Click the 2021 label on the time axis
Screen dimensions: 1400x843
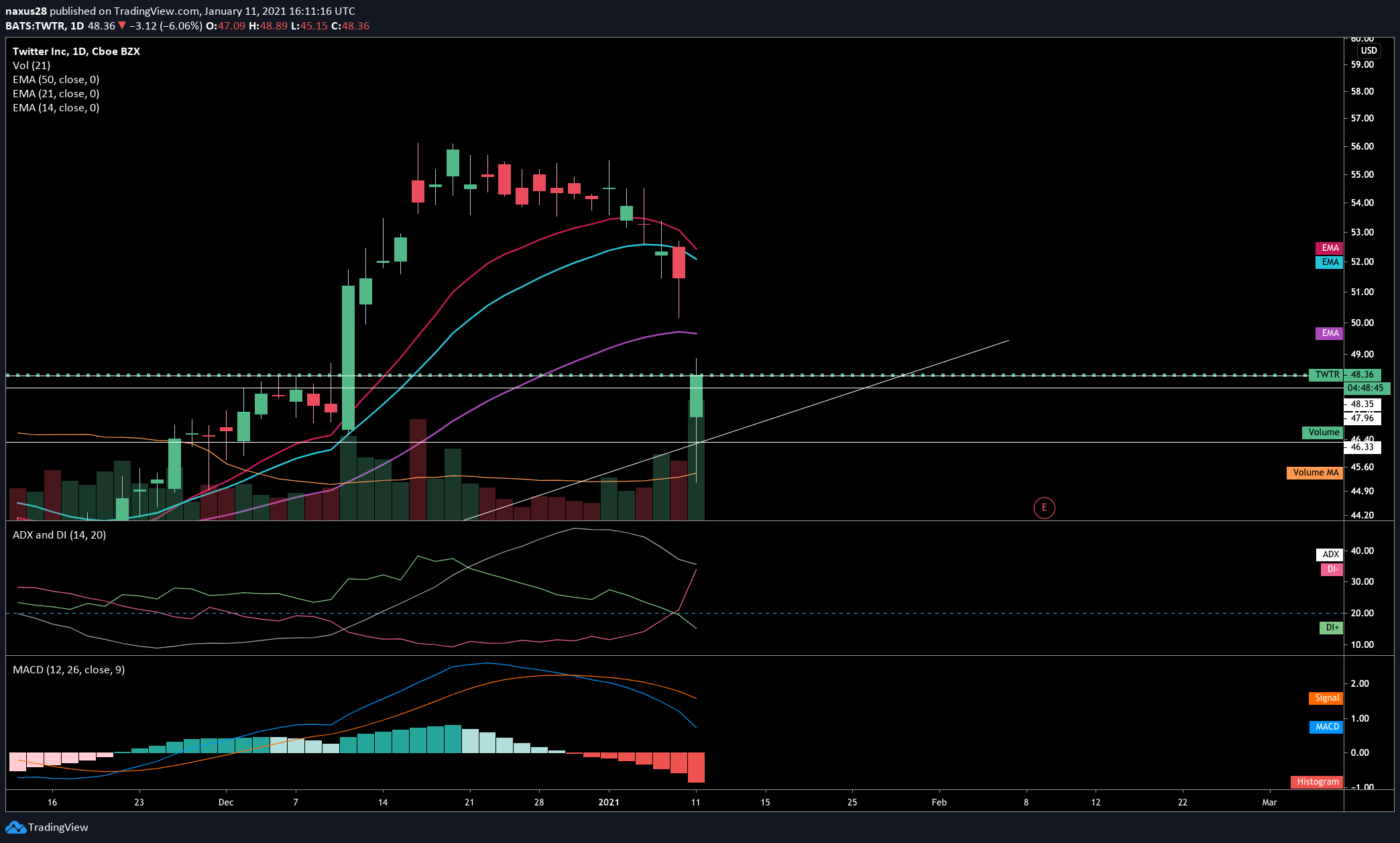pyautogui.click(x=609, y=802)
